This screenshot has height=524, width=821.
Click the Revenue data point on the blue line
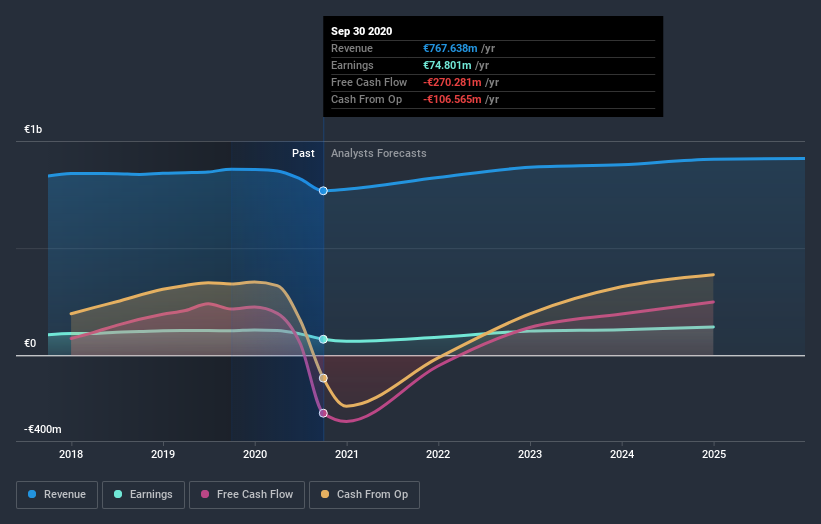click(323, 191)
